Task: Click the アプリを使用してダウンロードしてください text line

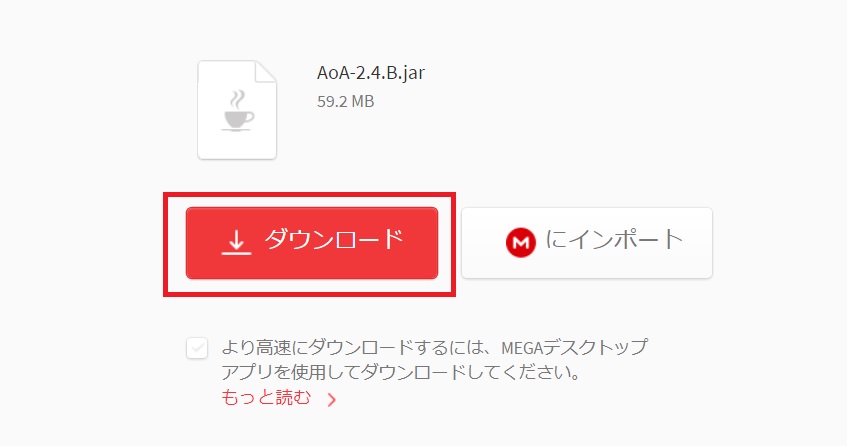Action: (x=401, y=373)
